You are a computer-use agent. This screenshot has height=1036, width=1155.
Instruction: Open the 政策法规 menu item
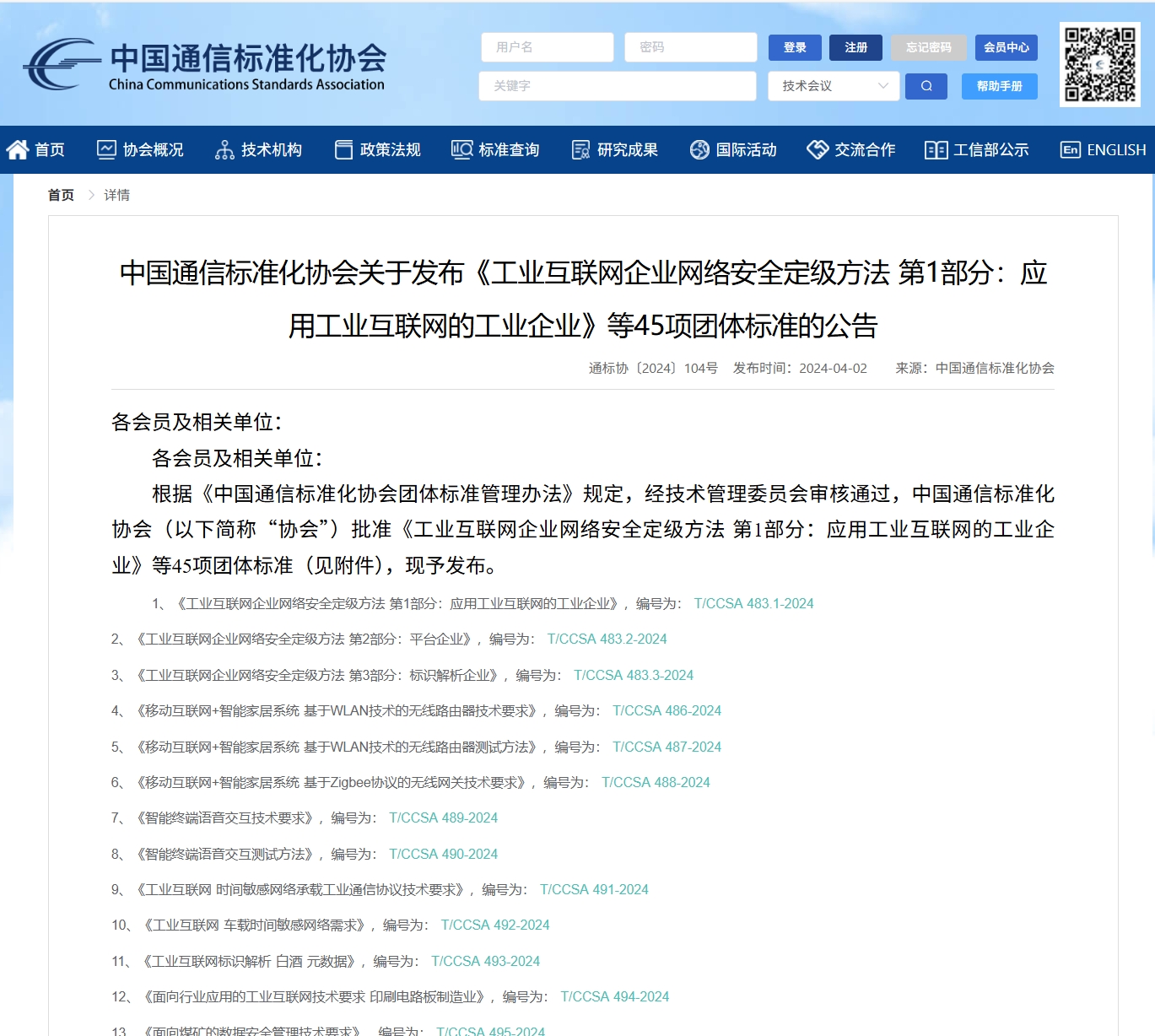[x=389, y=149]
